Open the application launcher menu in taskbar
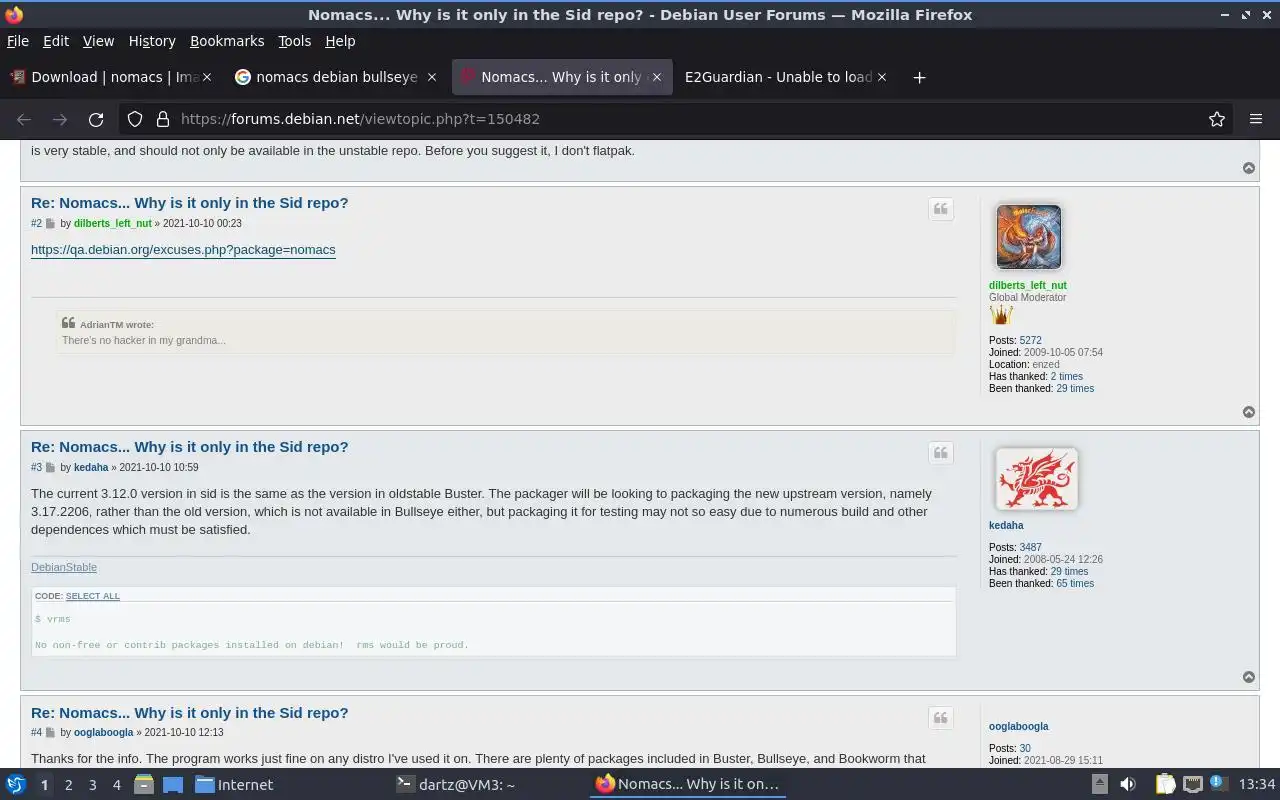 pos(16,784)
